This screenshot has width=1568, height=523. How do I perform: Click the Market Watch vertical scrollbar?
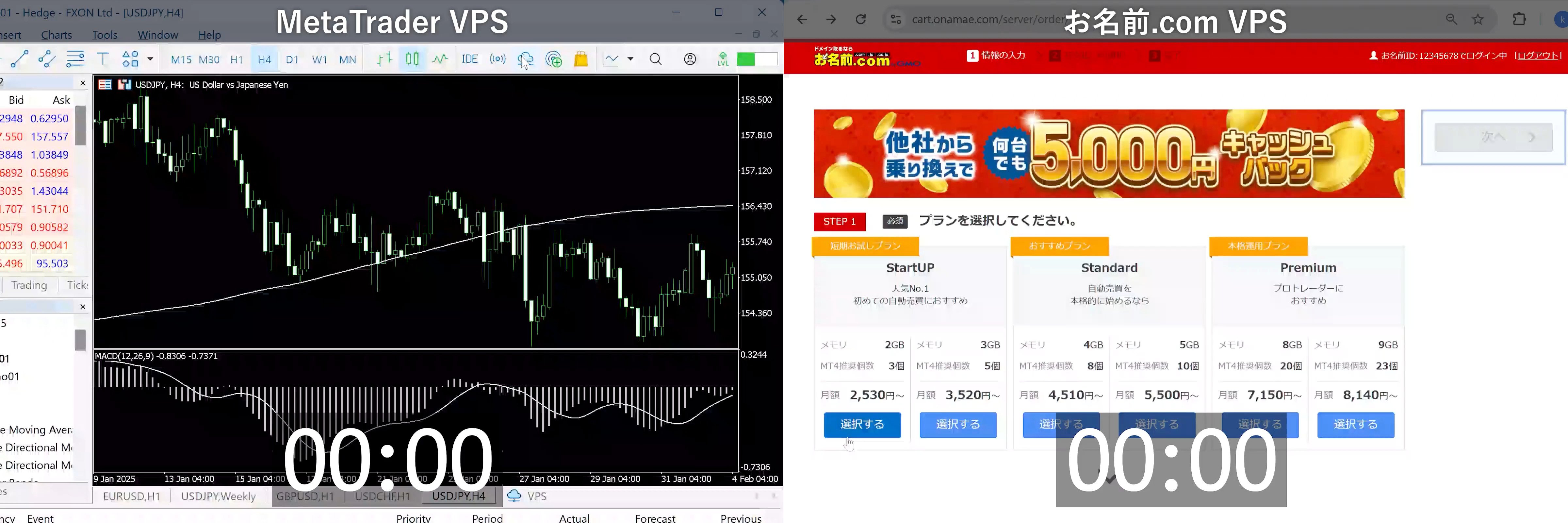tap(80, 125)
